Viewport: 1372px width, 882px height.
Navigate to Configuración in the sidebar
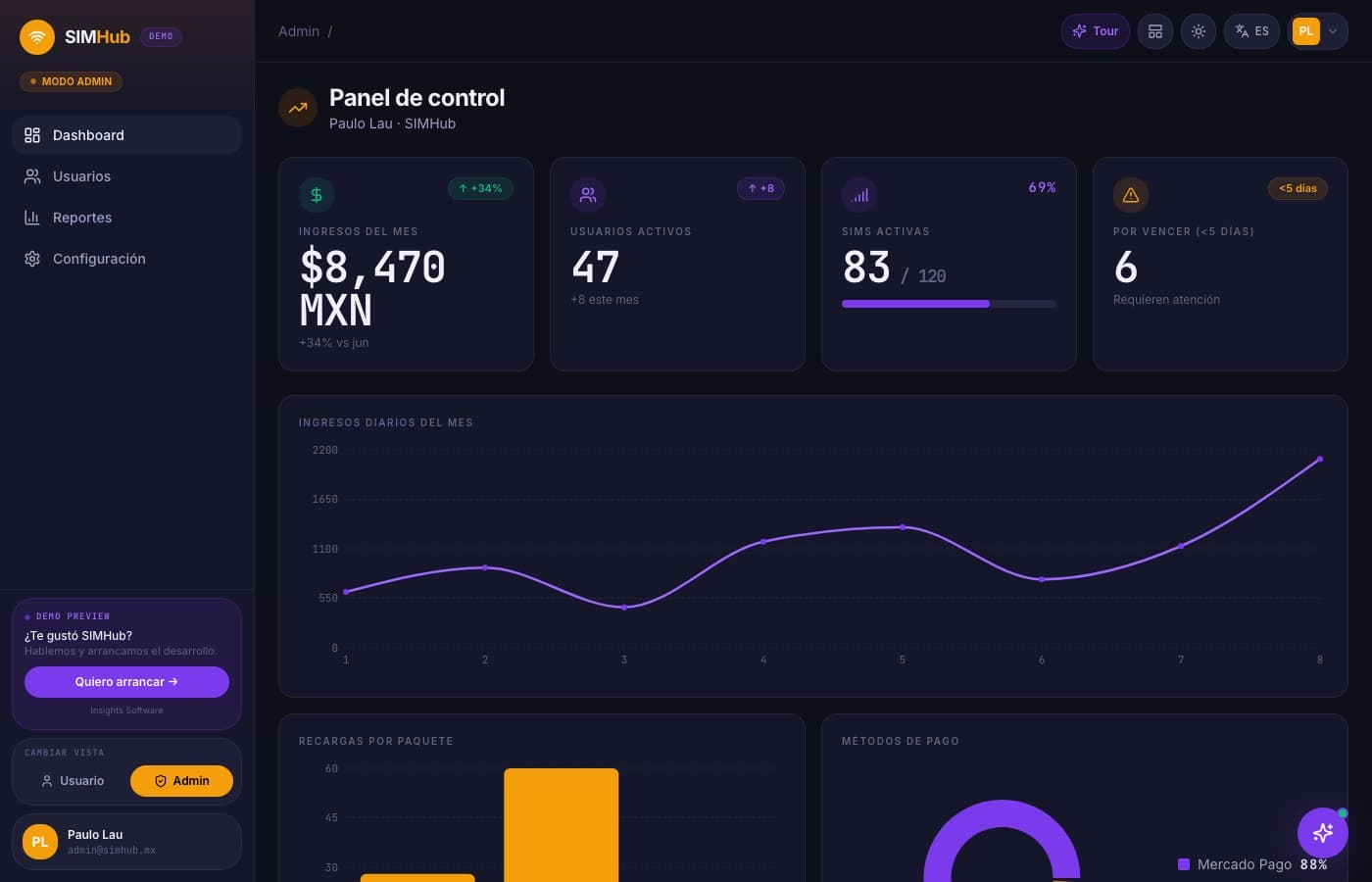(126, 259)
